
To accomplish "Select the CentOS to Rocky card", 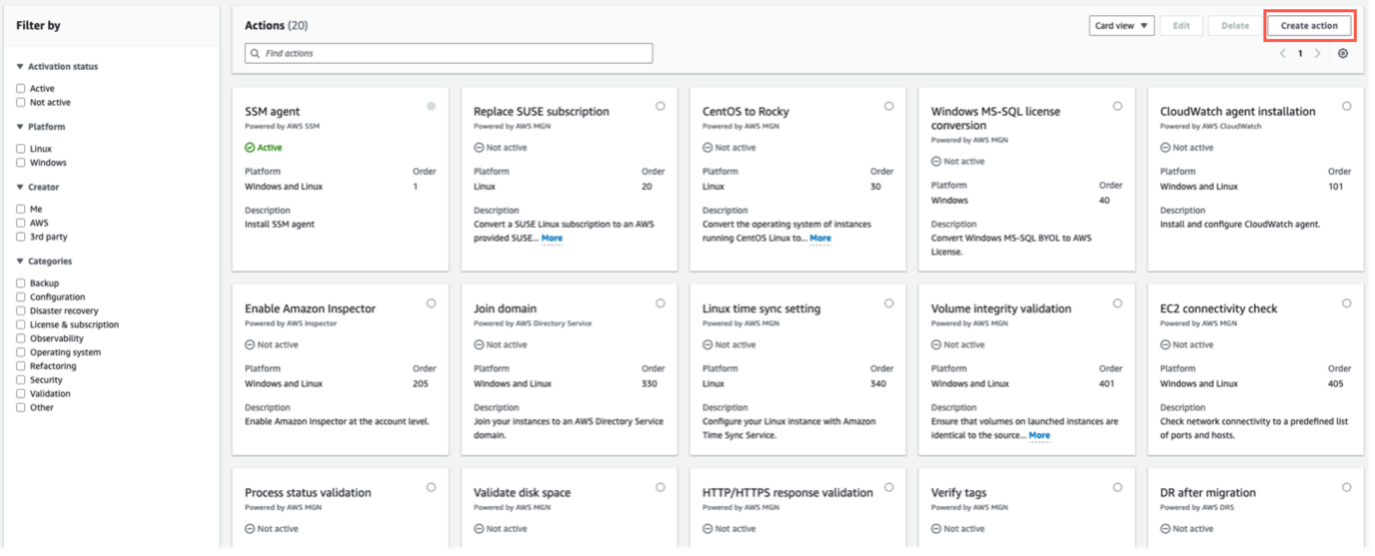I will coord(889,106).
